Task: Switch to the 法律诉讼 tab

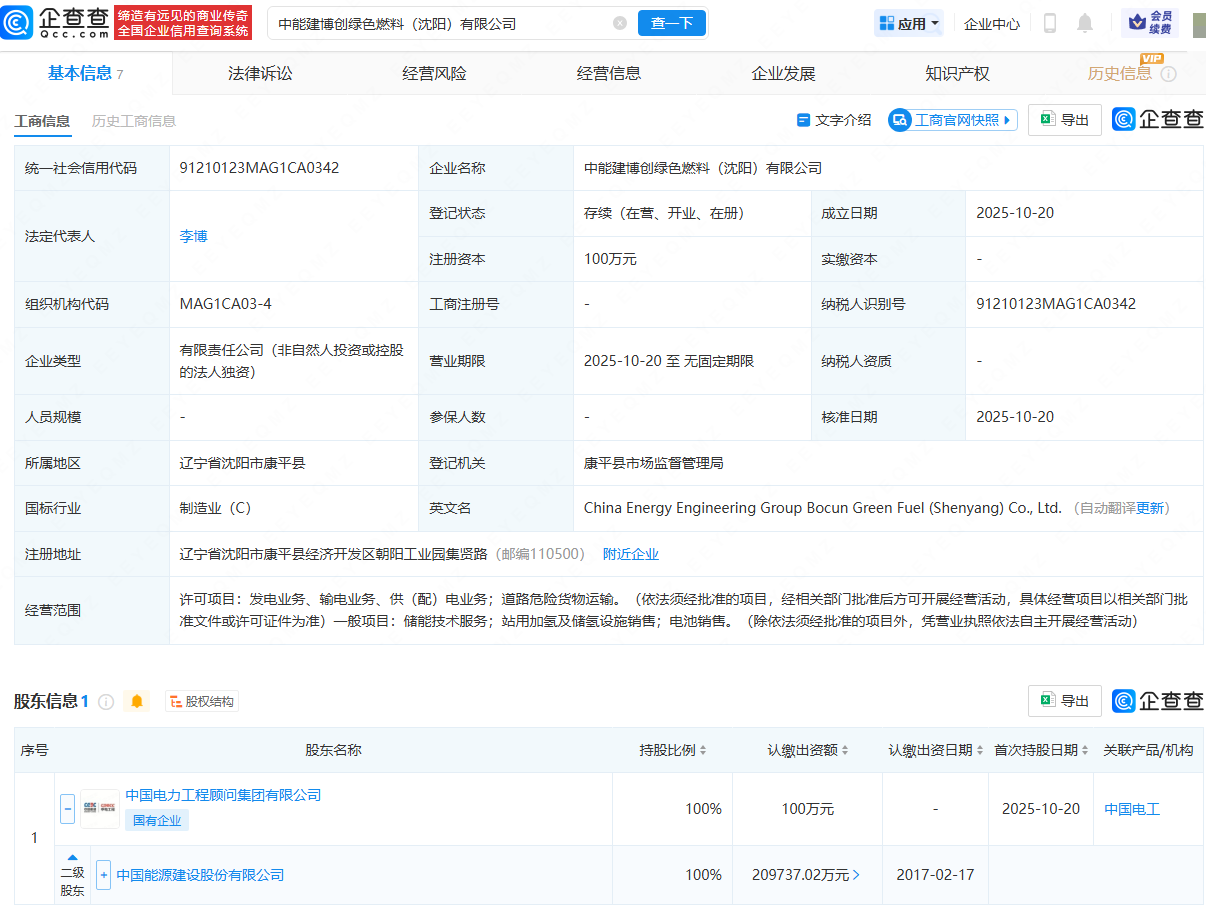Action: 258,72
